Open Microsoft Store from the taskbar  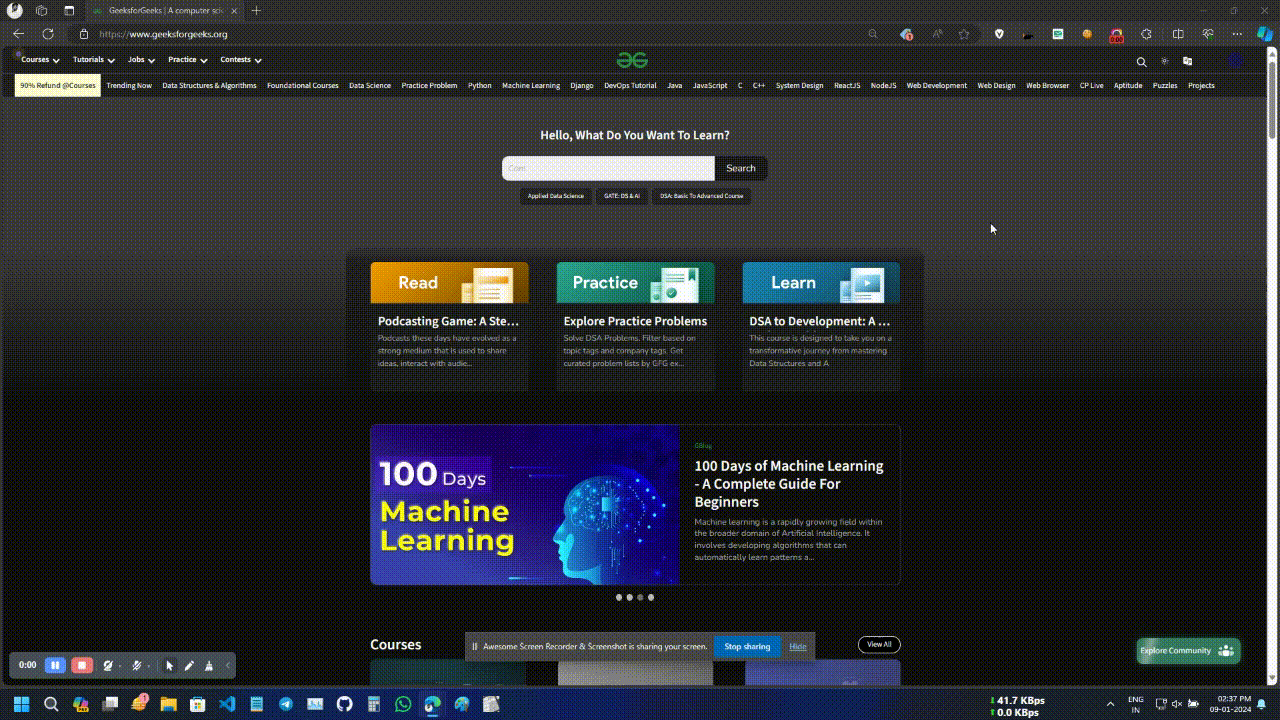point(198,704)
